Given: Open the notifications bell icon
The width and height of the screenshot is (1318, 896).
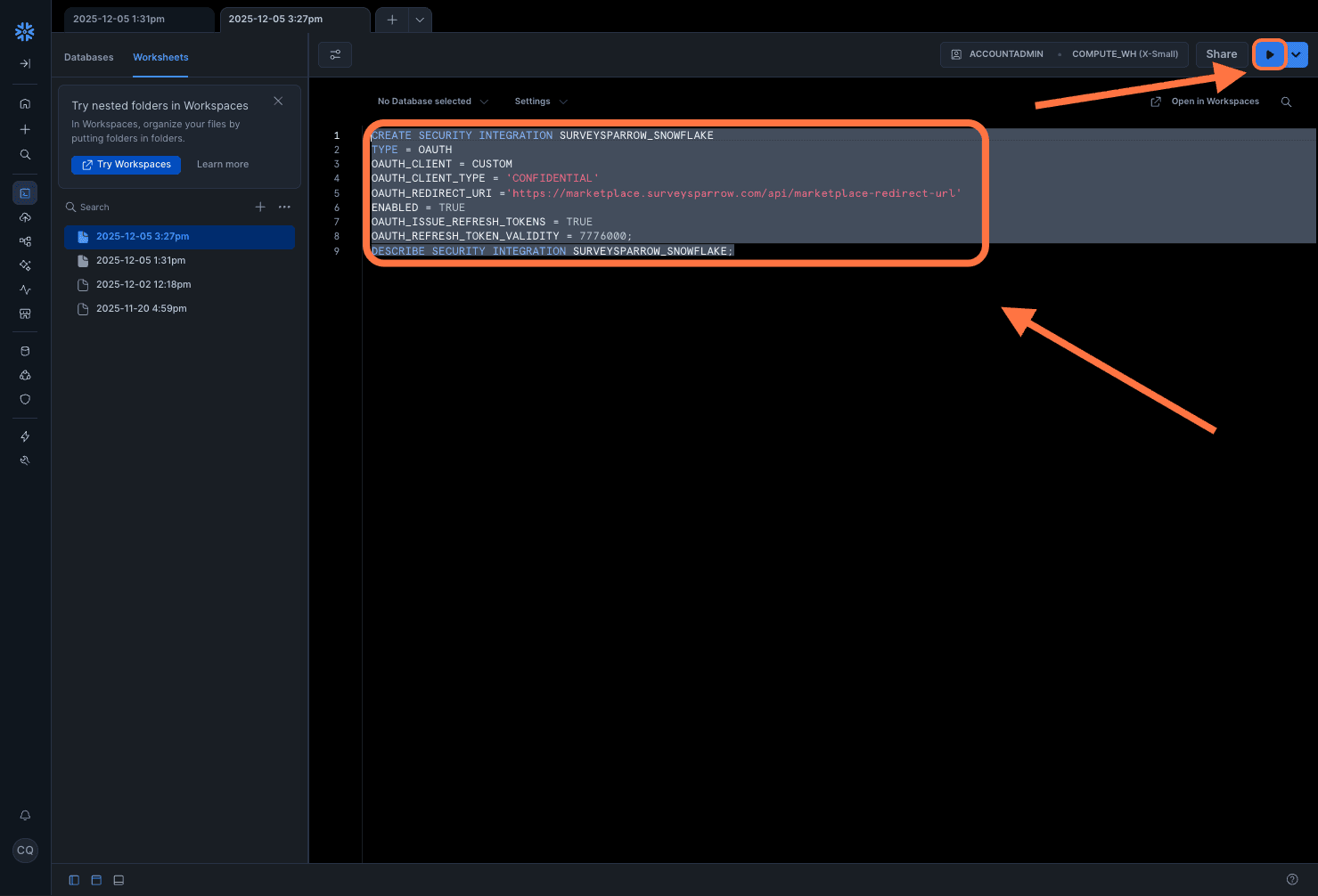Looking at the screenshot, I should [x=25, y=815].
